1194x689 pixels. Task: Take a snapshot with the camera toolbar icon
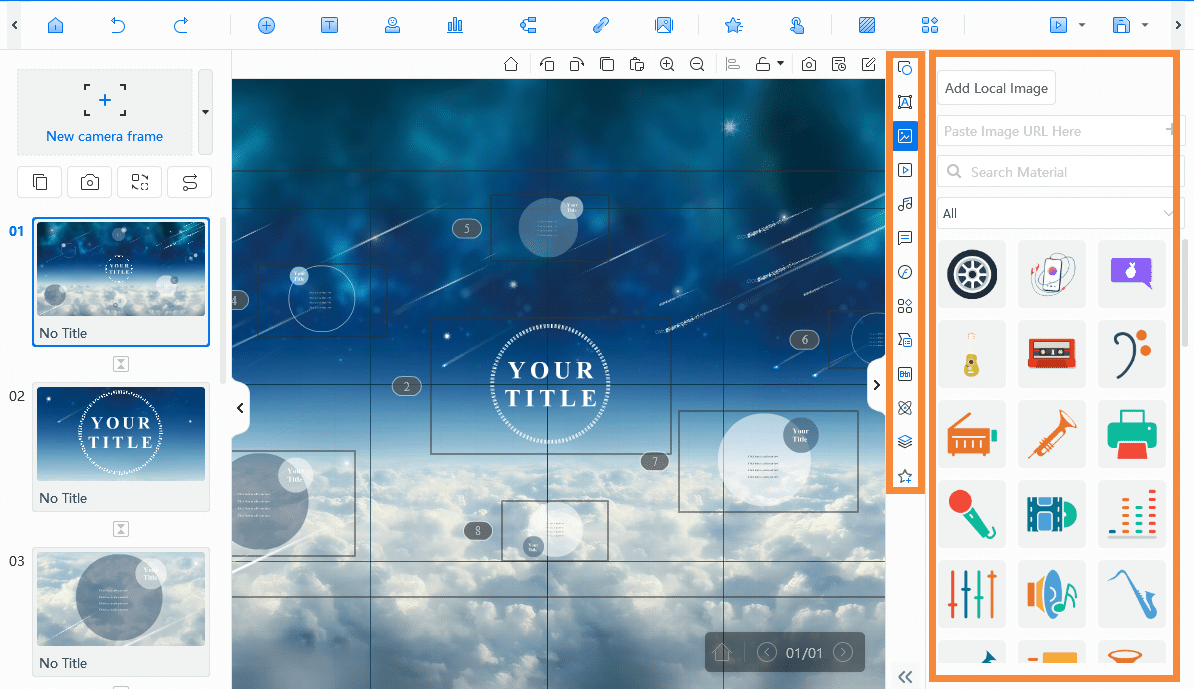[x=809, y=63]
